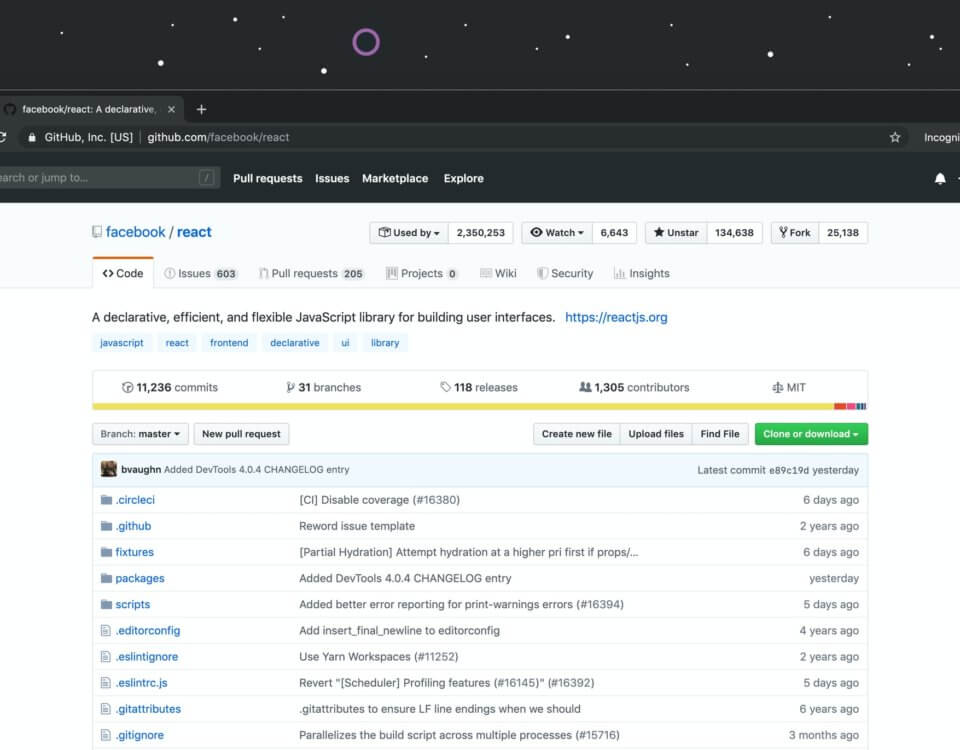The image size is (960, 750).
Task: Click the scripts folder icon
Action: click(x=107, y=604)
